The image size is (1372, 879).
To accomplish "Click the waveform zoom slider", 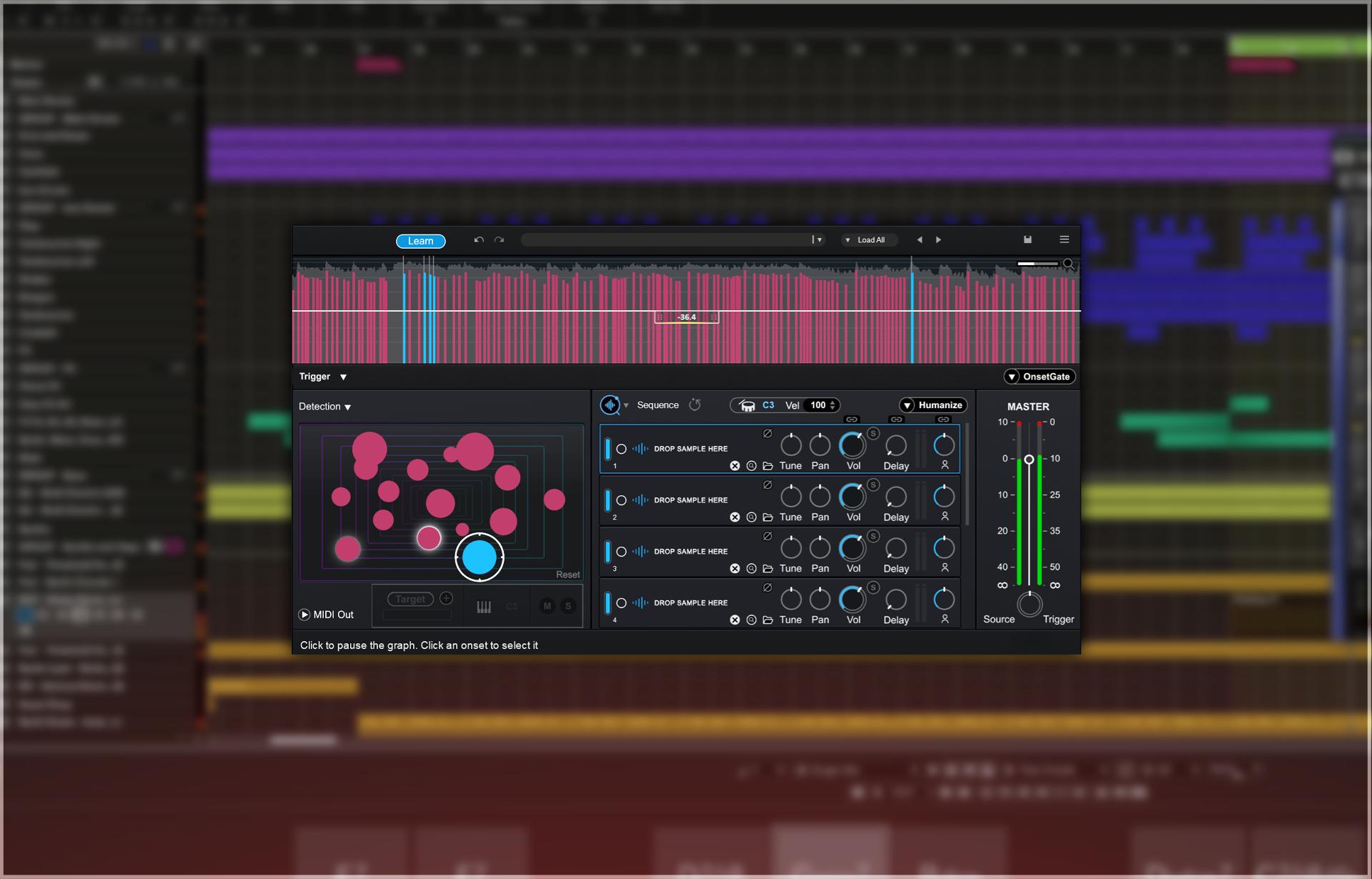I will 1038,264.
